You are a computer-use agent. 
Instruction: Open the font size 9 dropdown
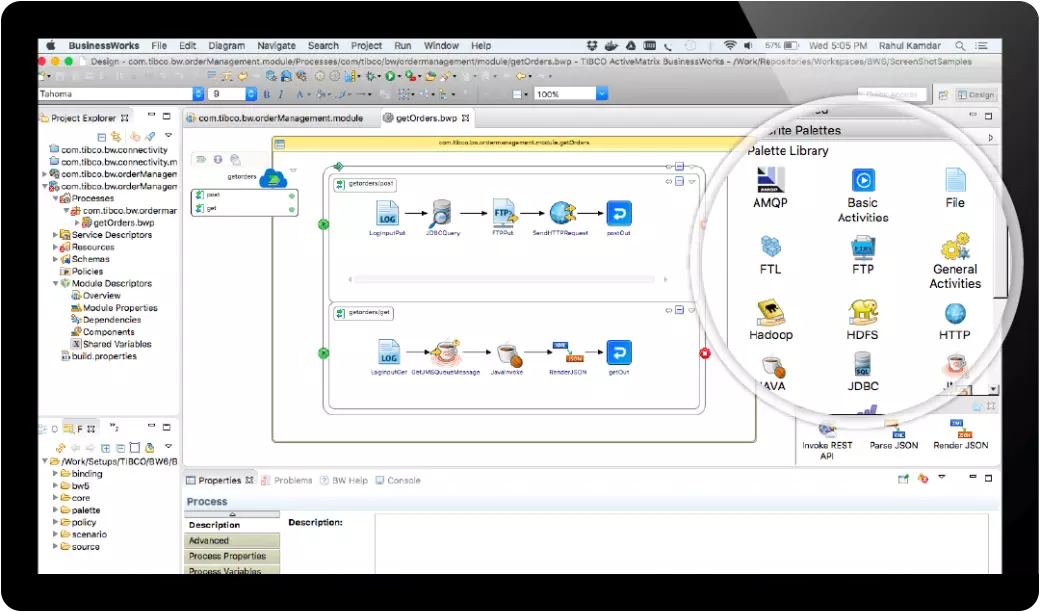click(x=251, y=94)
